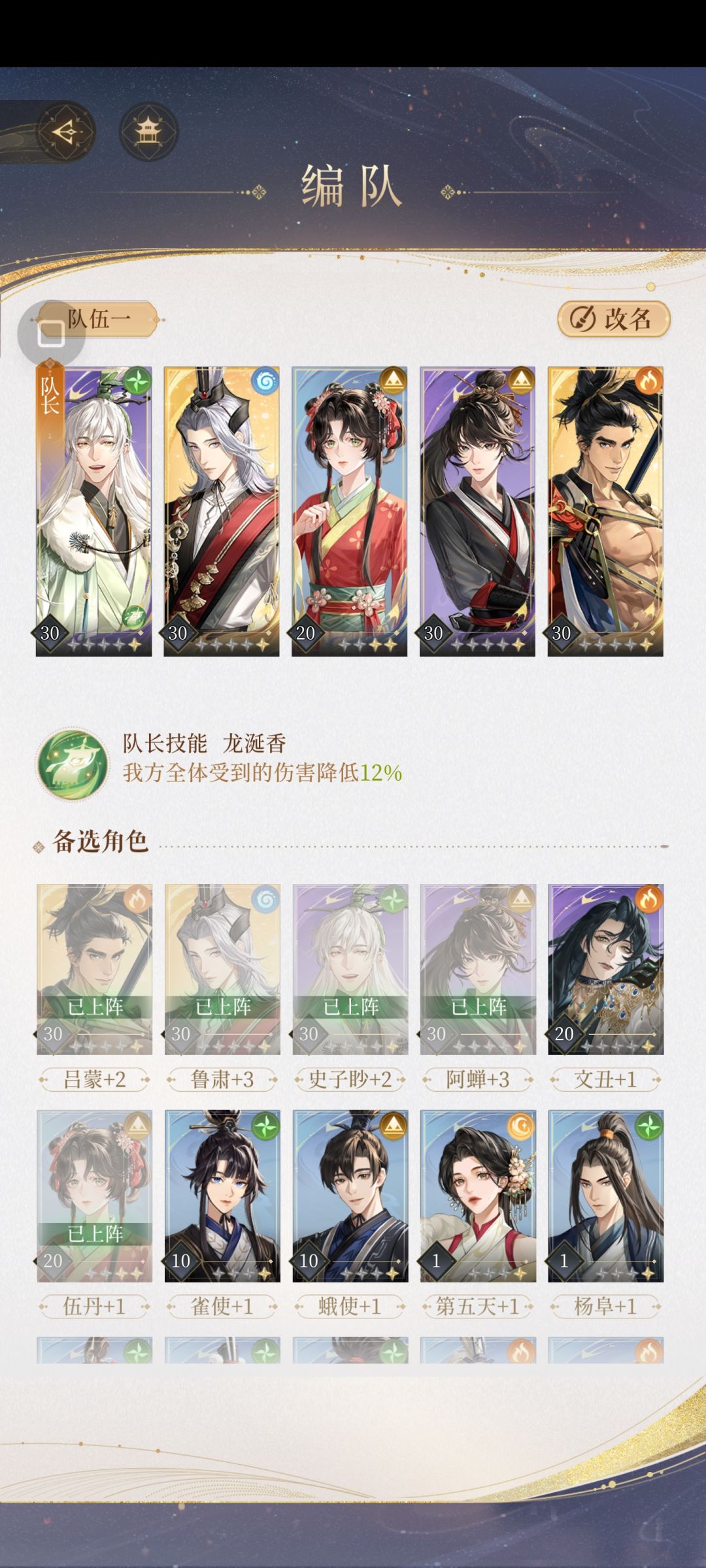Tap the wood element badge on 雀使 card
Screen dimensions: 706x1568
[x=265, y=1126]
